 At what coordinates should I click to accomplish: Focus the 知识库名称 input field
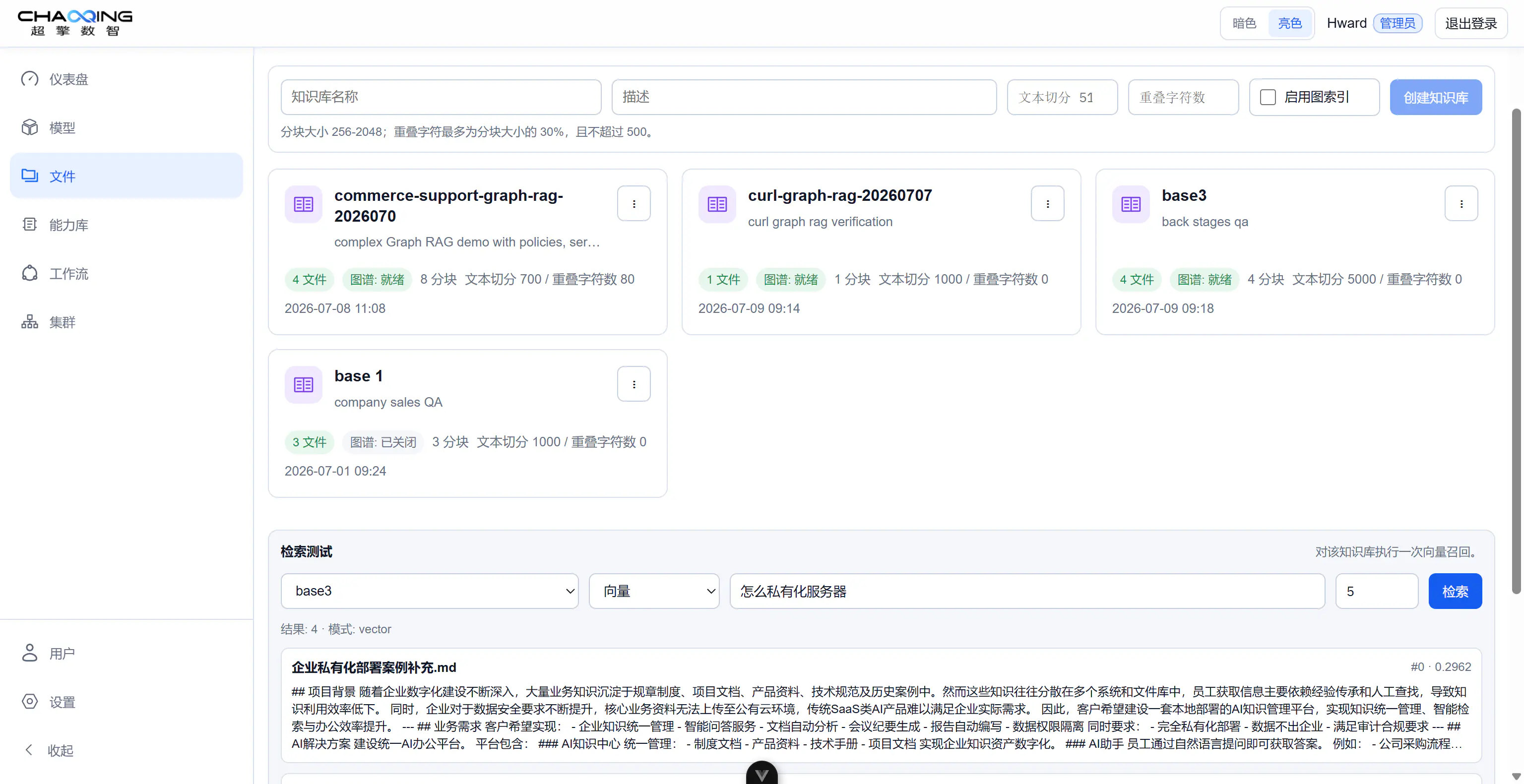click(x=441, y=97)
